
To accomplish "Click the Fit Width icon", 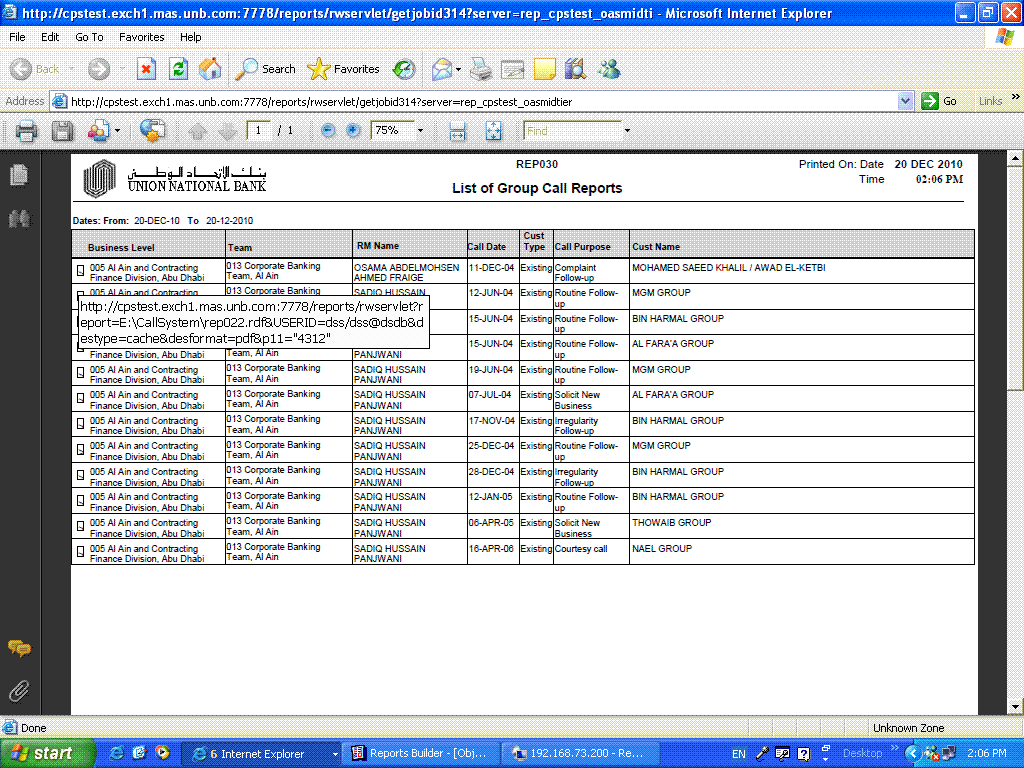I will 458,131.
